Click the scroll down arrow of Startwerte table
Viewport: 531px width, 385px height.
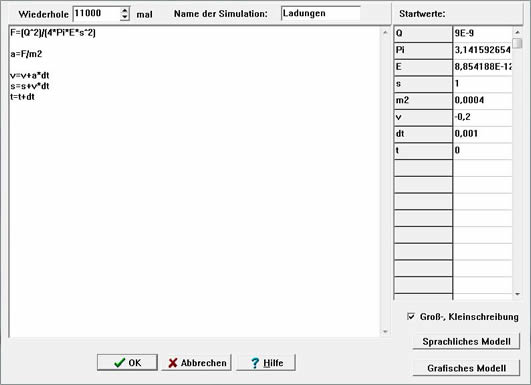[x=517, y=294]
